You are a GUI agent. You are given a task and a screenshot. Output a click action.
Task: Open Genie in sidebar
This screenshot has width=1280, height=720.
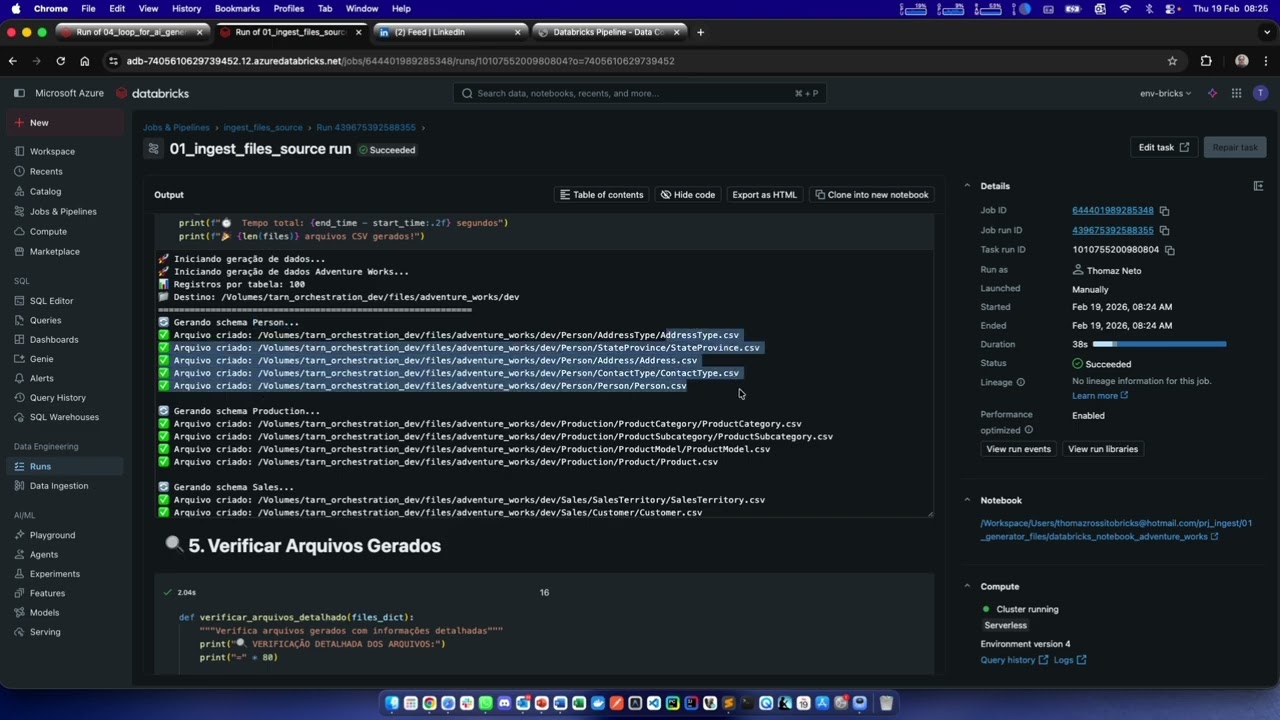coord(41,359)
